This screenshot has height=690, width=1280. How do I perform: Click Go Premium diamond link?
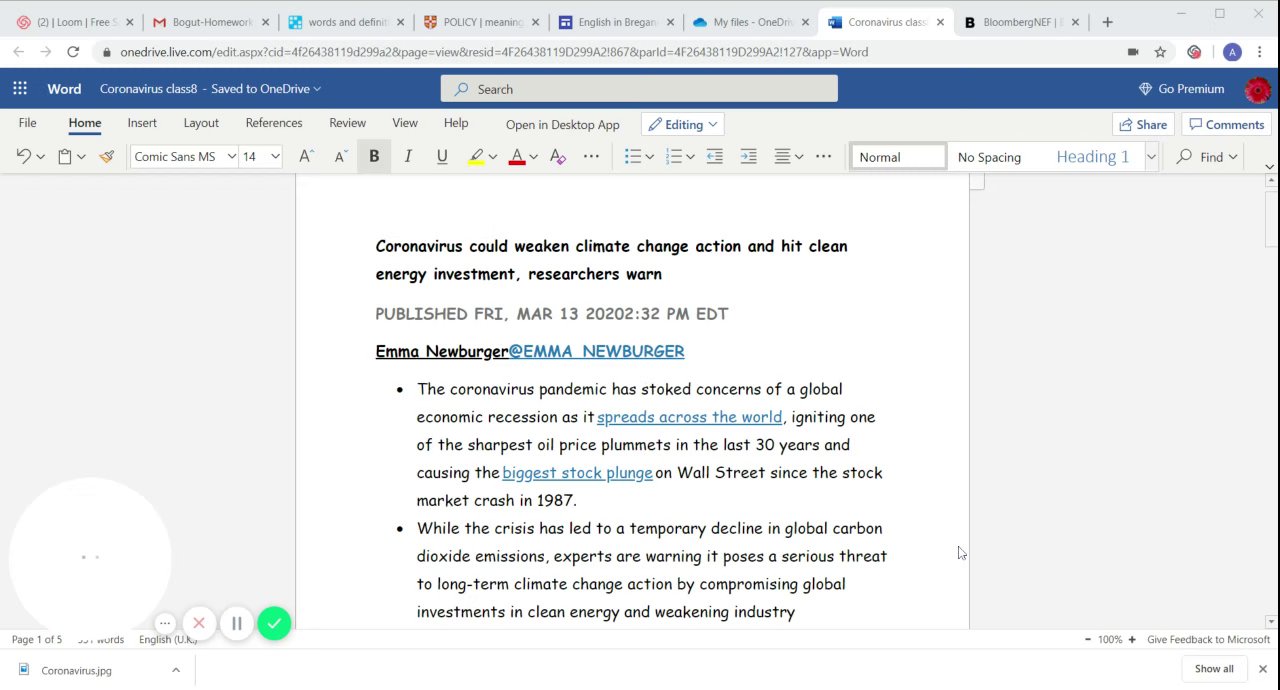point(1181,89)
